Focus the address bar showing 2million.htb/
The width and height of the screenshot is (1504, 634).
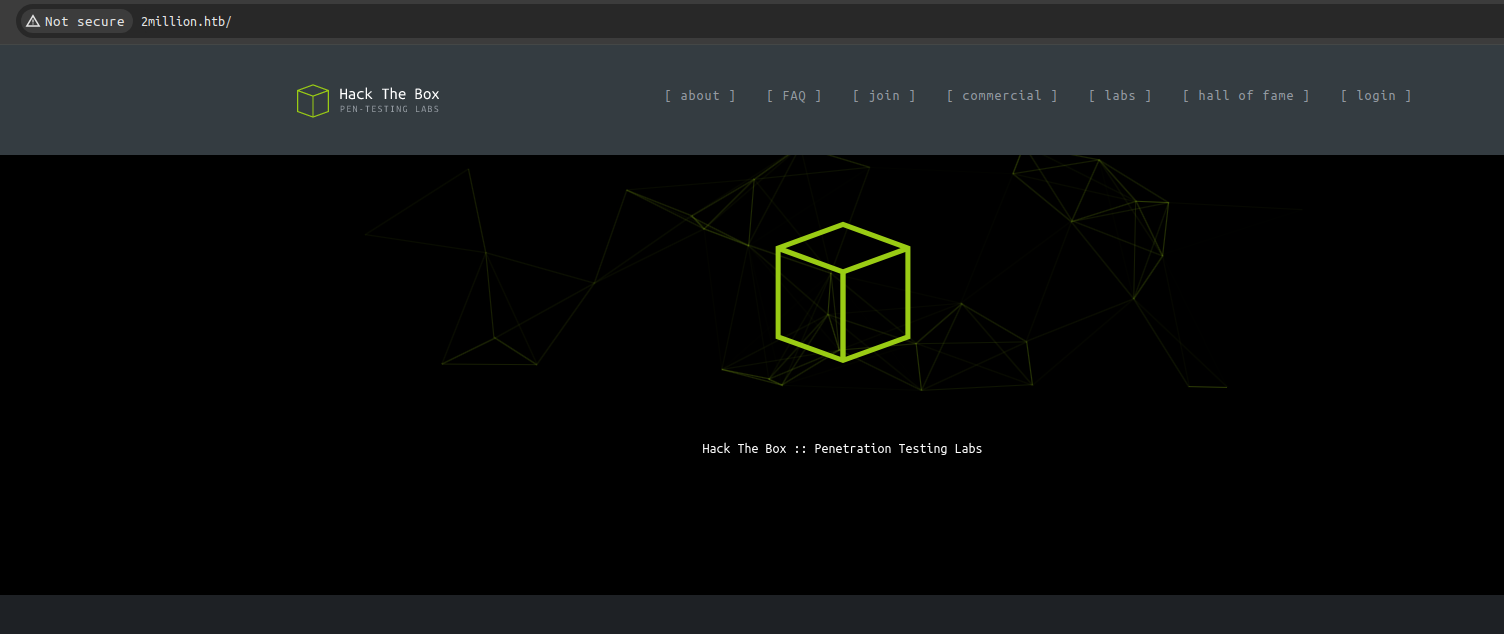pos(186,21)
